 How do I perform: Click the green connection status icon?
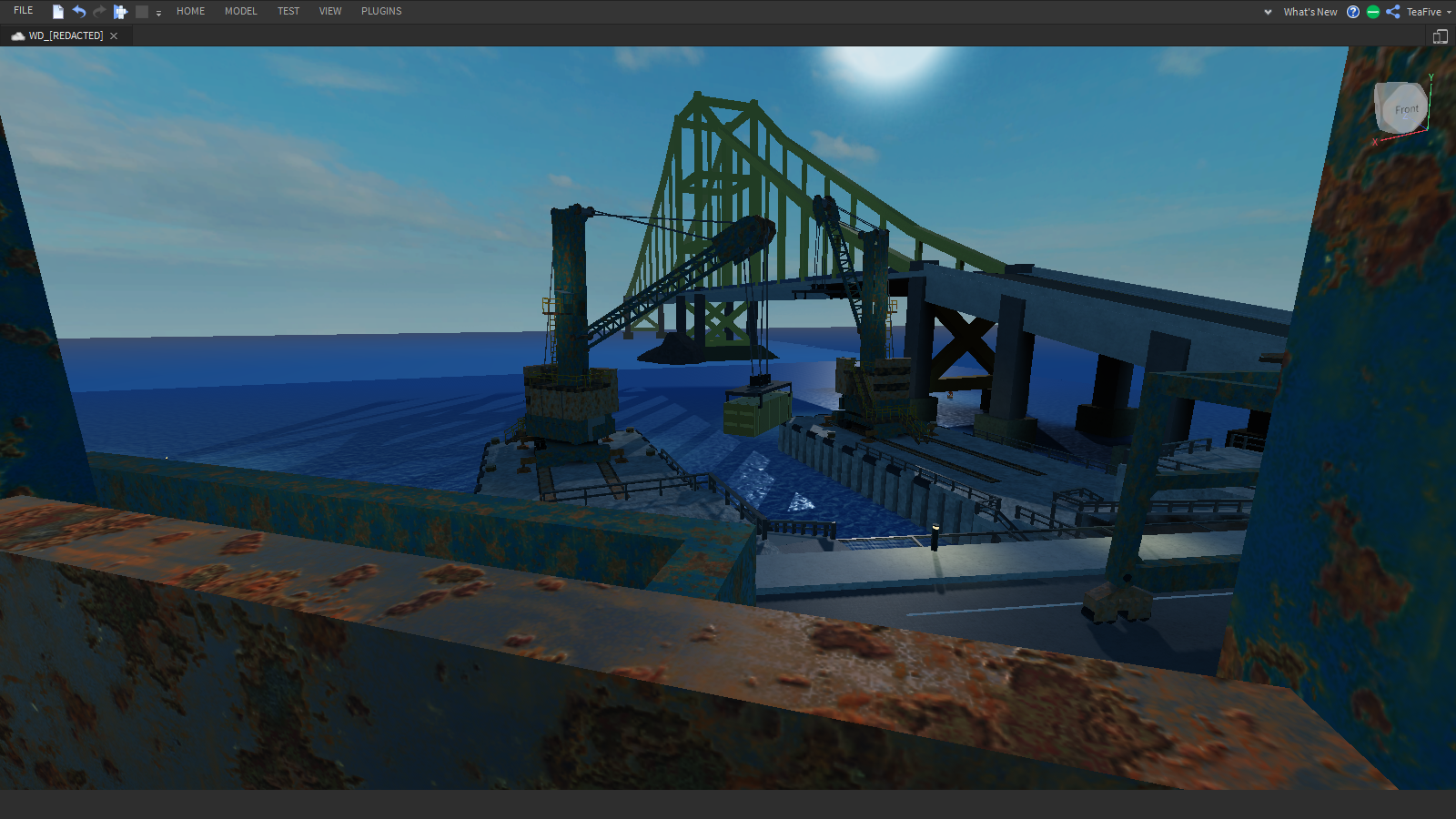point(1373,12)
